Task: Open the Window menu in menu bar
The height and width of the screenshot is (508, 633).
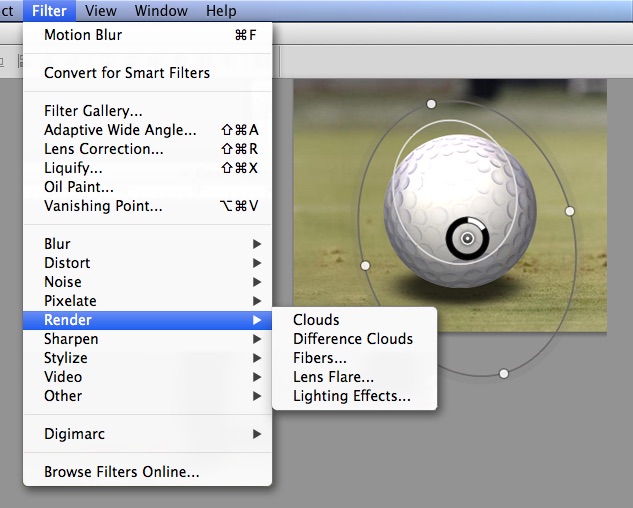Action: pyautogui.click(x=161, y=11)
